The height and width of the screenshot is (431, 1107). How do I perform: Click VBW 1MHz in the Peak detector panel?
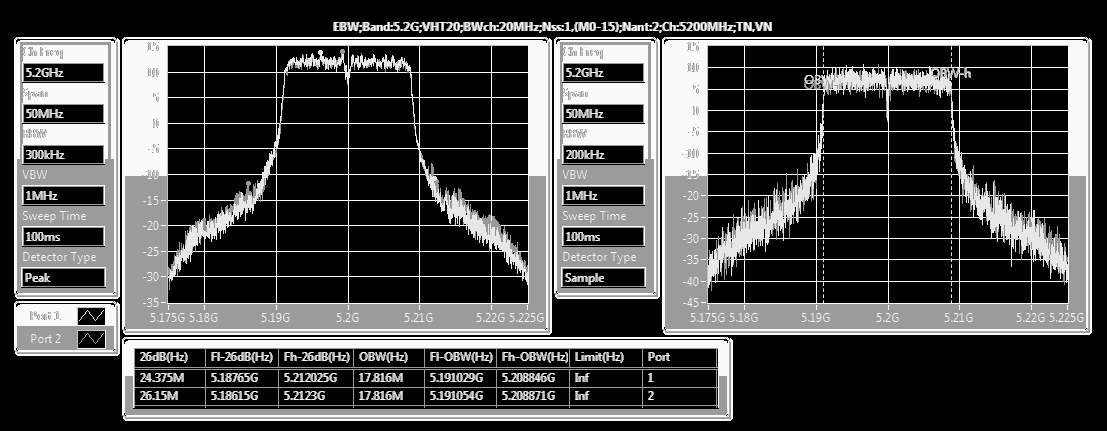[64, 196]
